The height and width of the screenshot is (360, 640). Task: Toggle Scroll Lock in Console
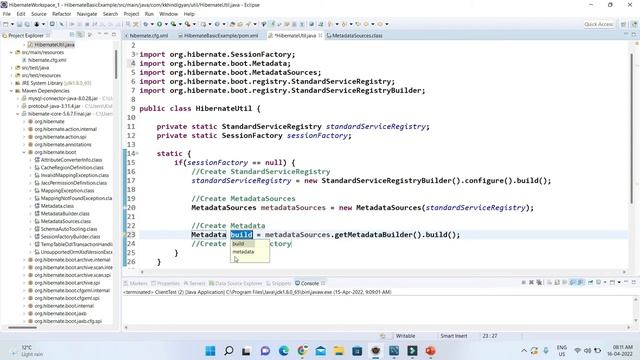click(x=557, y=282)
